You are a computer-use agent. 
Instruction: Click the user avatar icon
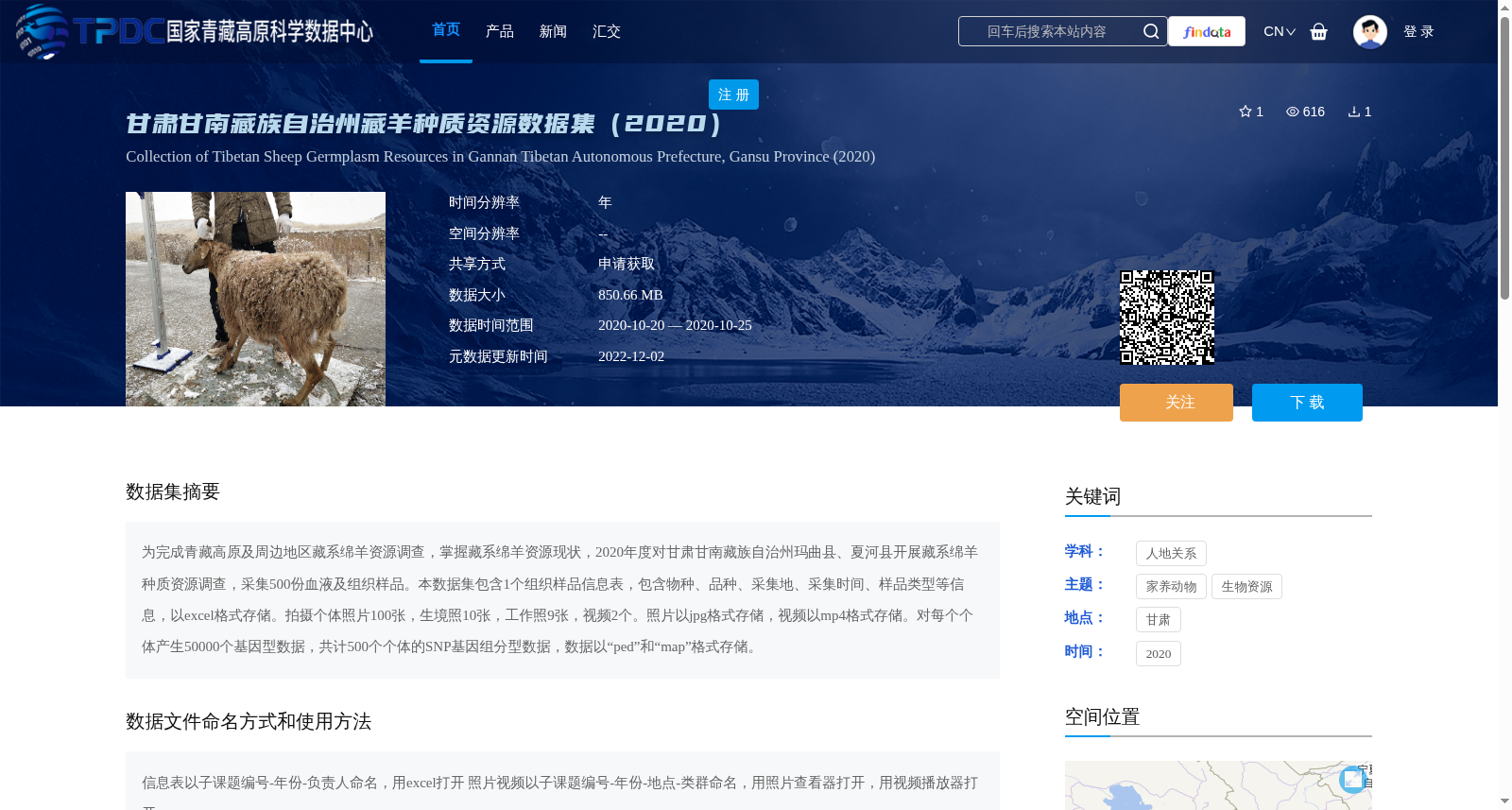click(x=1369, y=31)
